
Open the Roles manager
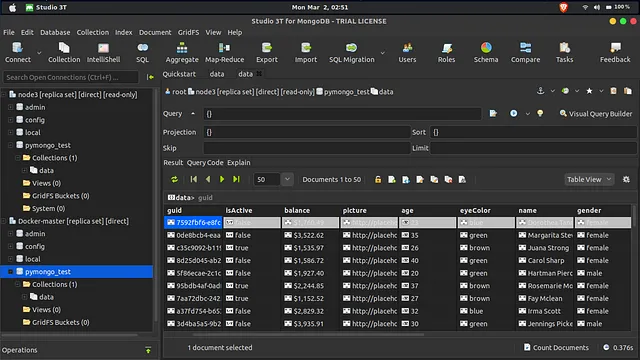click(x=447, y=53)
